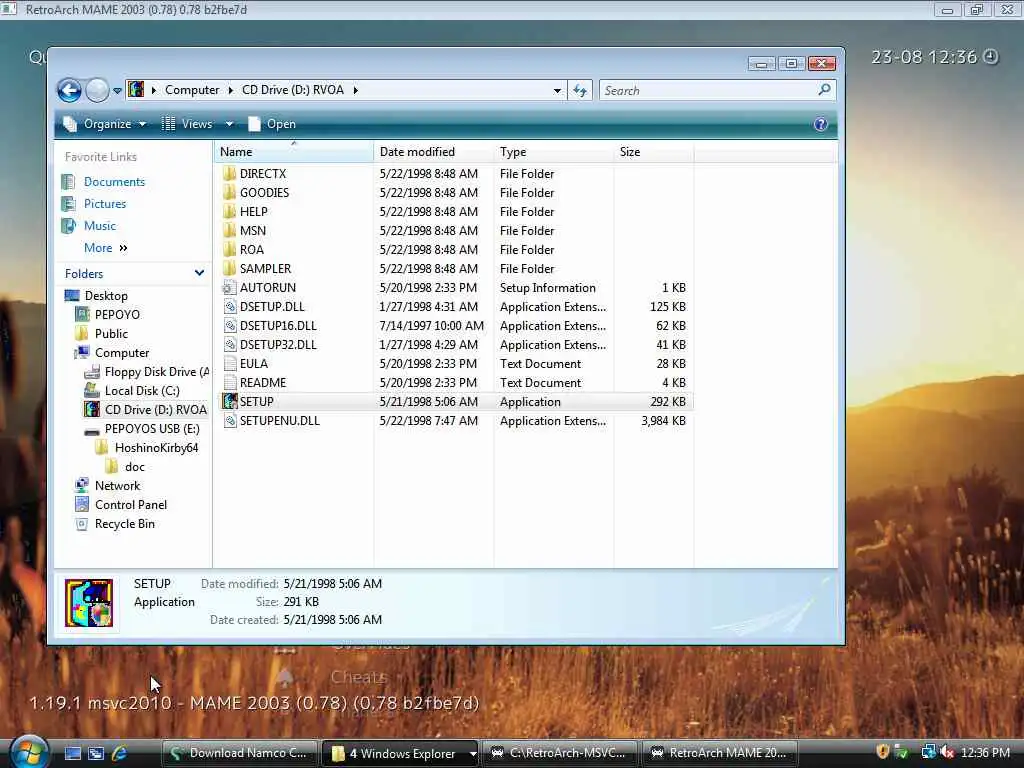Sort by Size column header
The width and height of the screenshot is (1024, 768).
click(x=654, y=152)
